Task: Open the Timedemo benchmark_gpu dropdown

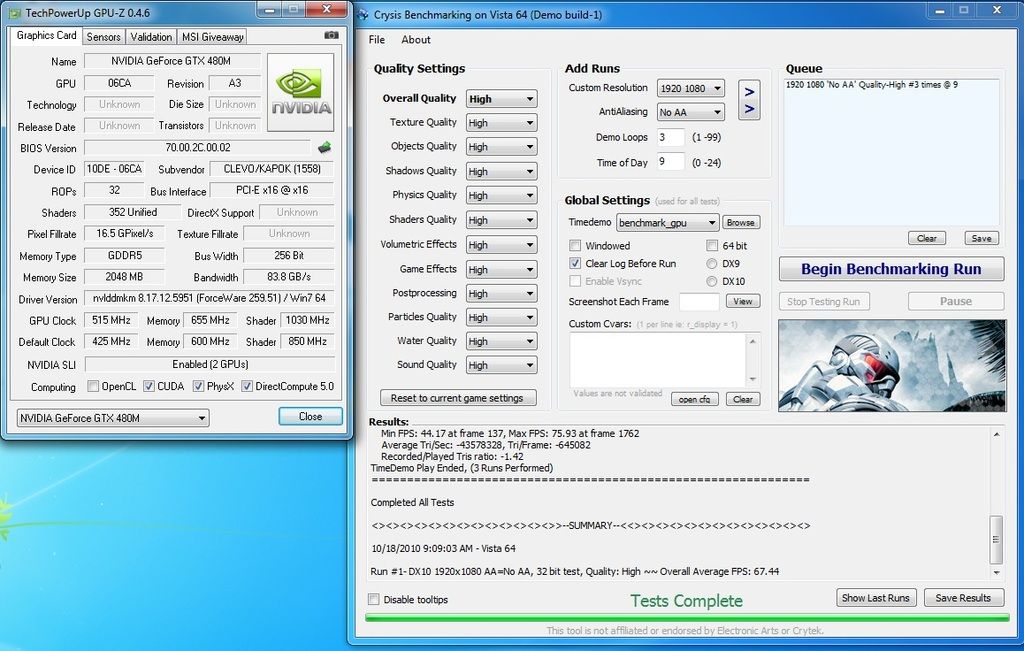Action: tap(667, 223)
